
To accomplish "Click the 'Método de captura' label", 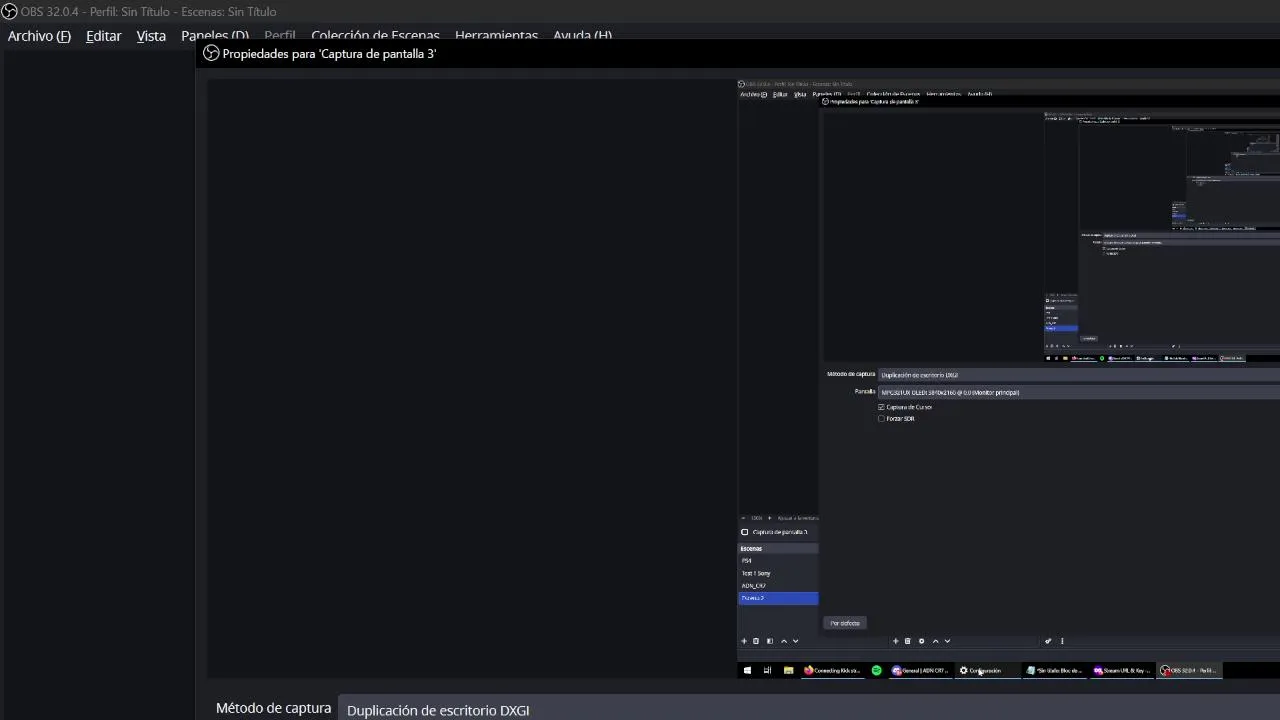I will [273, 708].
